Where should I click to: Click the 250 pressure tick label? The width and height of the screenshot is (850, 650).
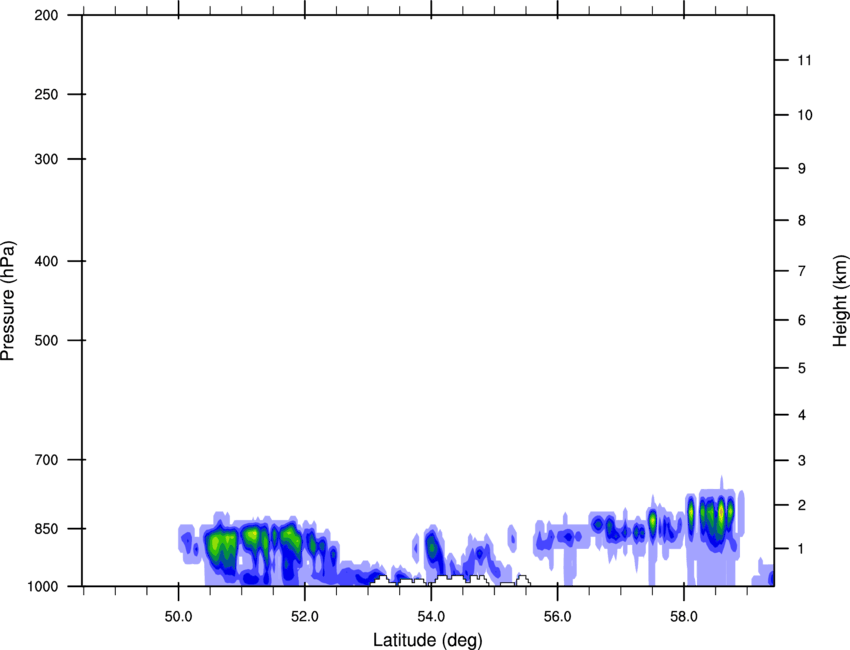(x=46, y=94)
